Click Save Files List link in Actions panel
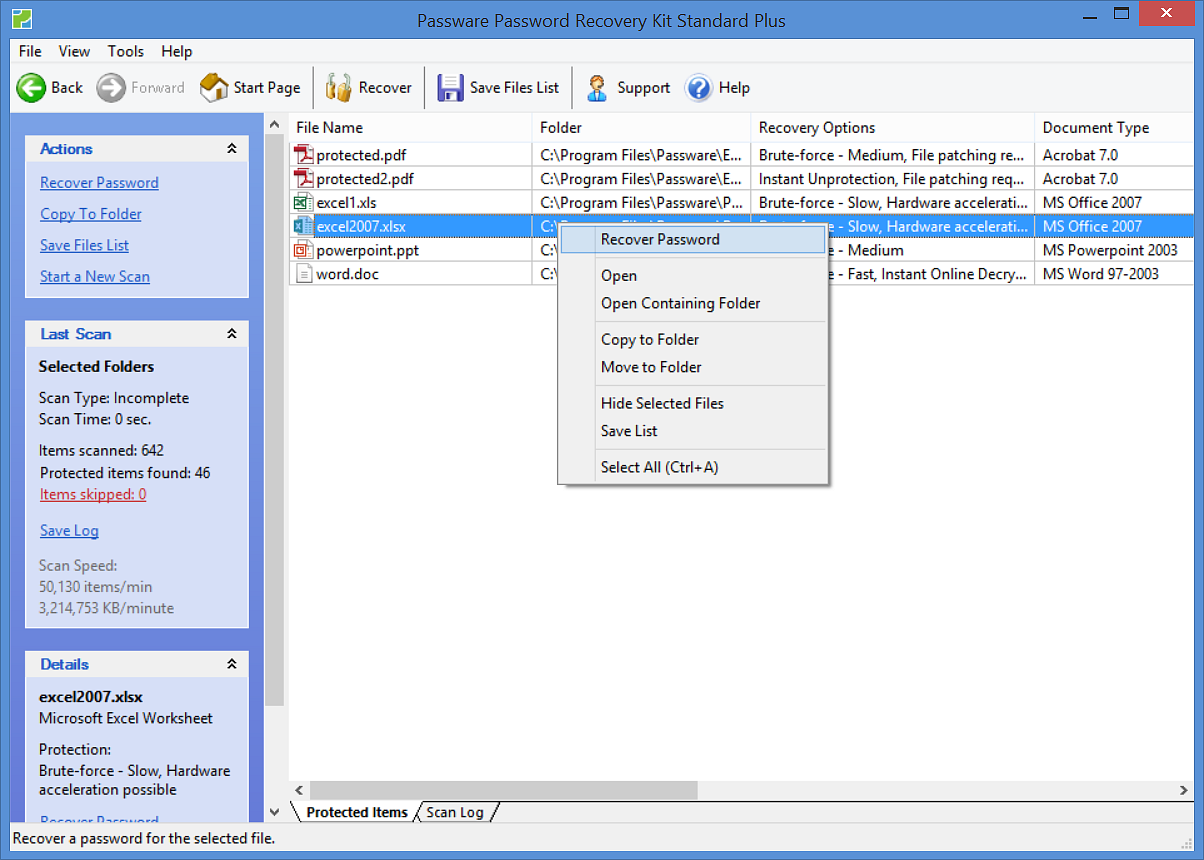The width and height of the screenshot is (1204, 860). click(84, 245)
